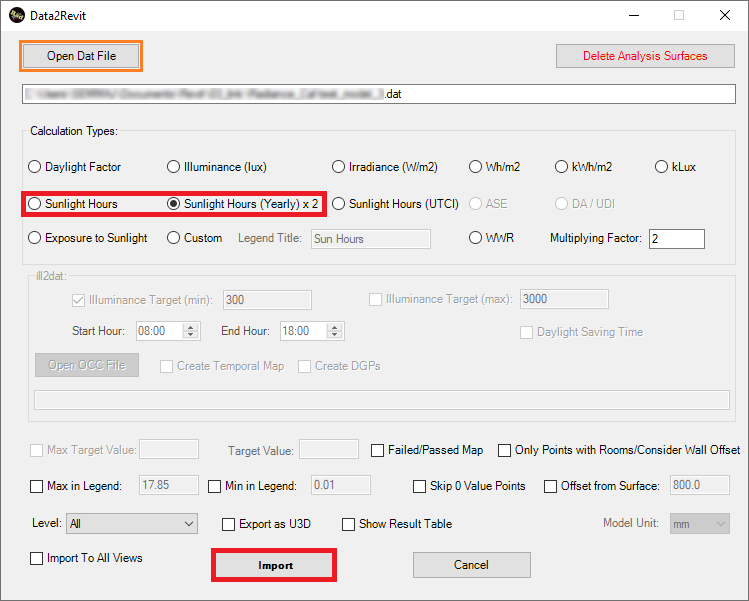This screenshot has width=749, height=601.
Task: Select the plain Sunlight Hours radio button
Action: pos(34,204)
